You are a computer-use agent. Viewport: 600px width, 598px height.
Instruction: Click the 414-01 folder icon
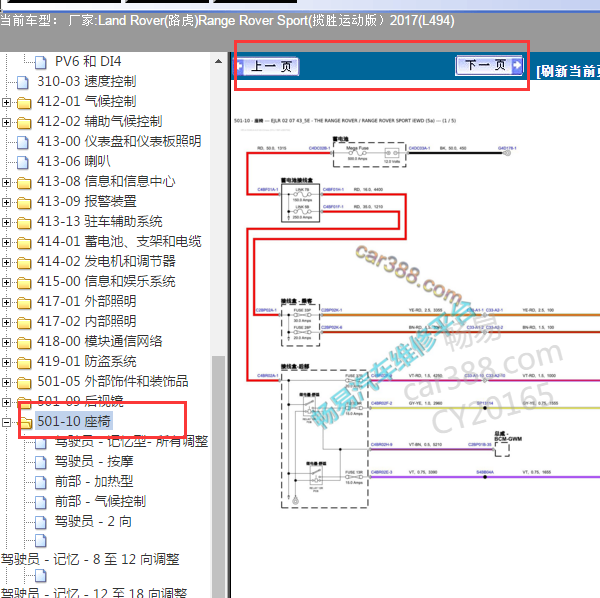(24, 243)
